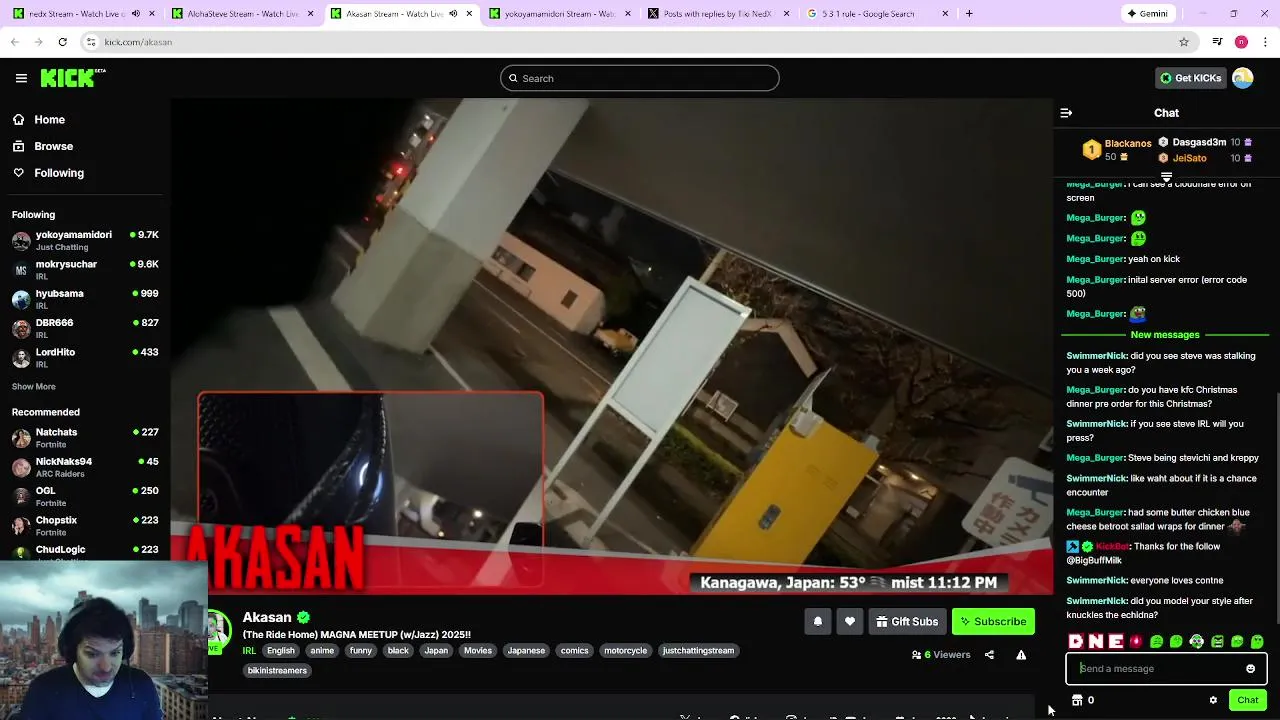This screenshot has height=720, width=1280.
Task: Click the Kick logo
Action: click(73, 78)
